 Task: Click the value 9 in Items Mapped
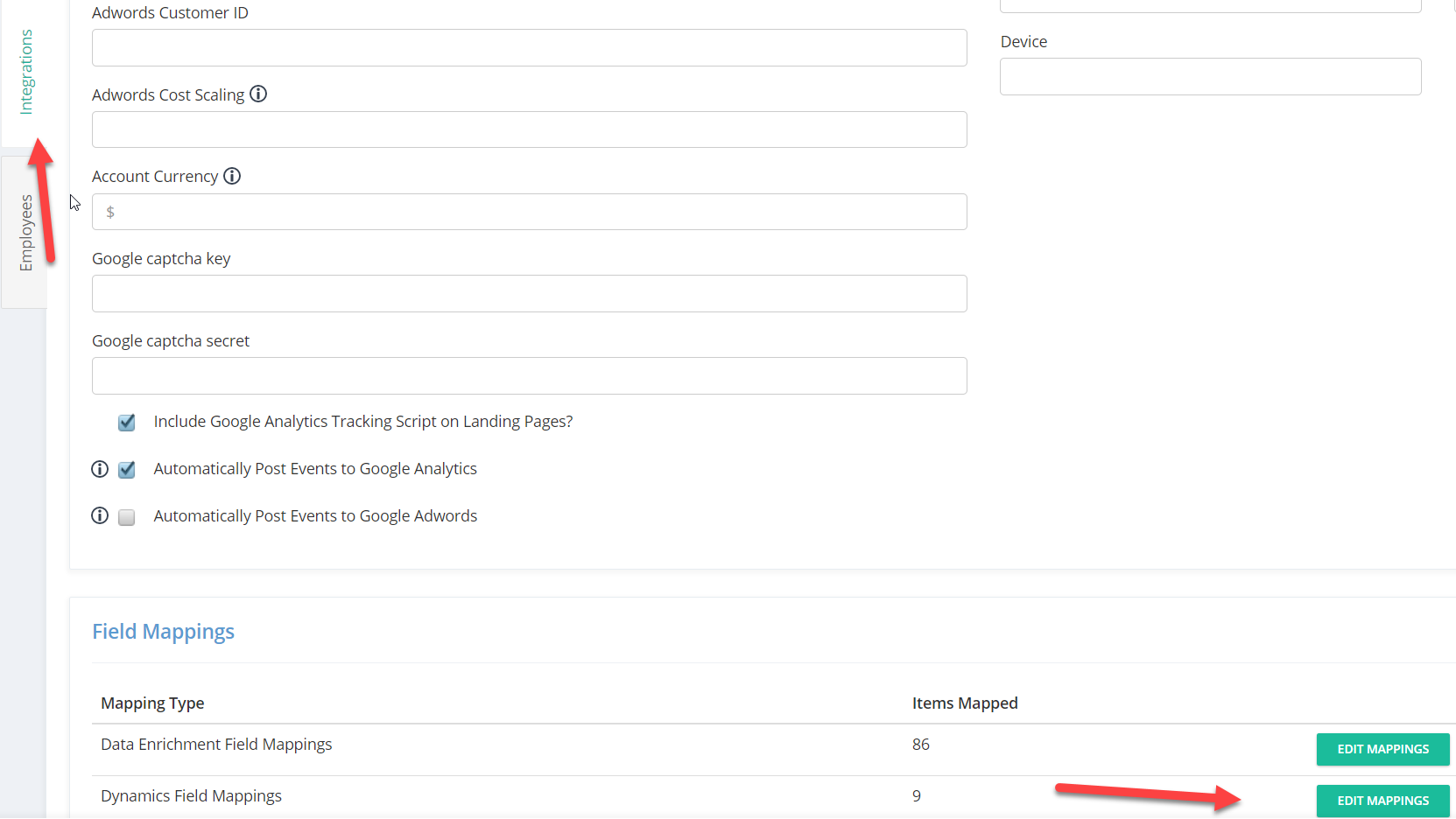tap(917, 796)
